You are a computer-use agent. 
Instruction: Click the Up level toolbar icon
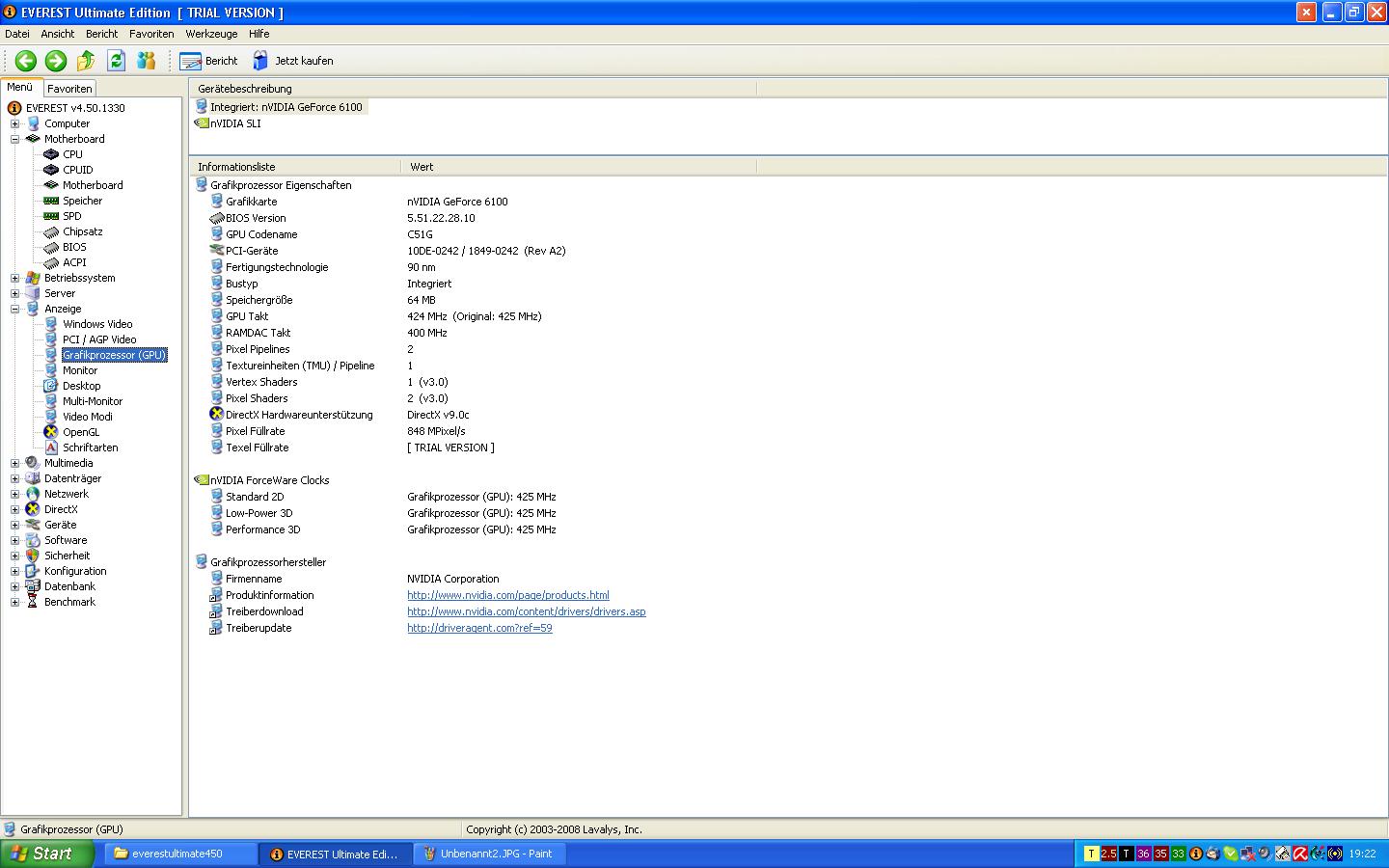[x=86, y=61]
